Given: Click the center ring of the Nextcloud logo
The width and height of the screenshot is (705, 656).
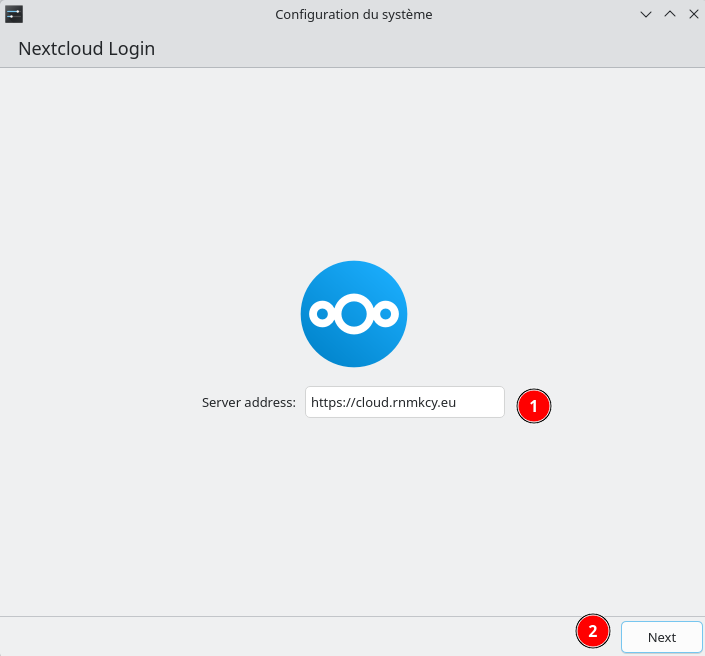Looking at the screenshot, I should pos(353,315).
